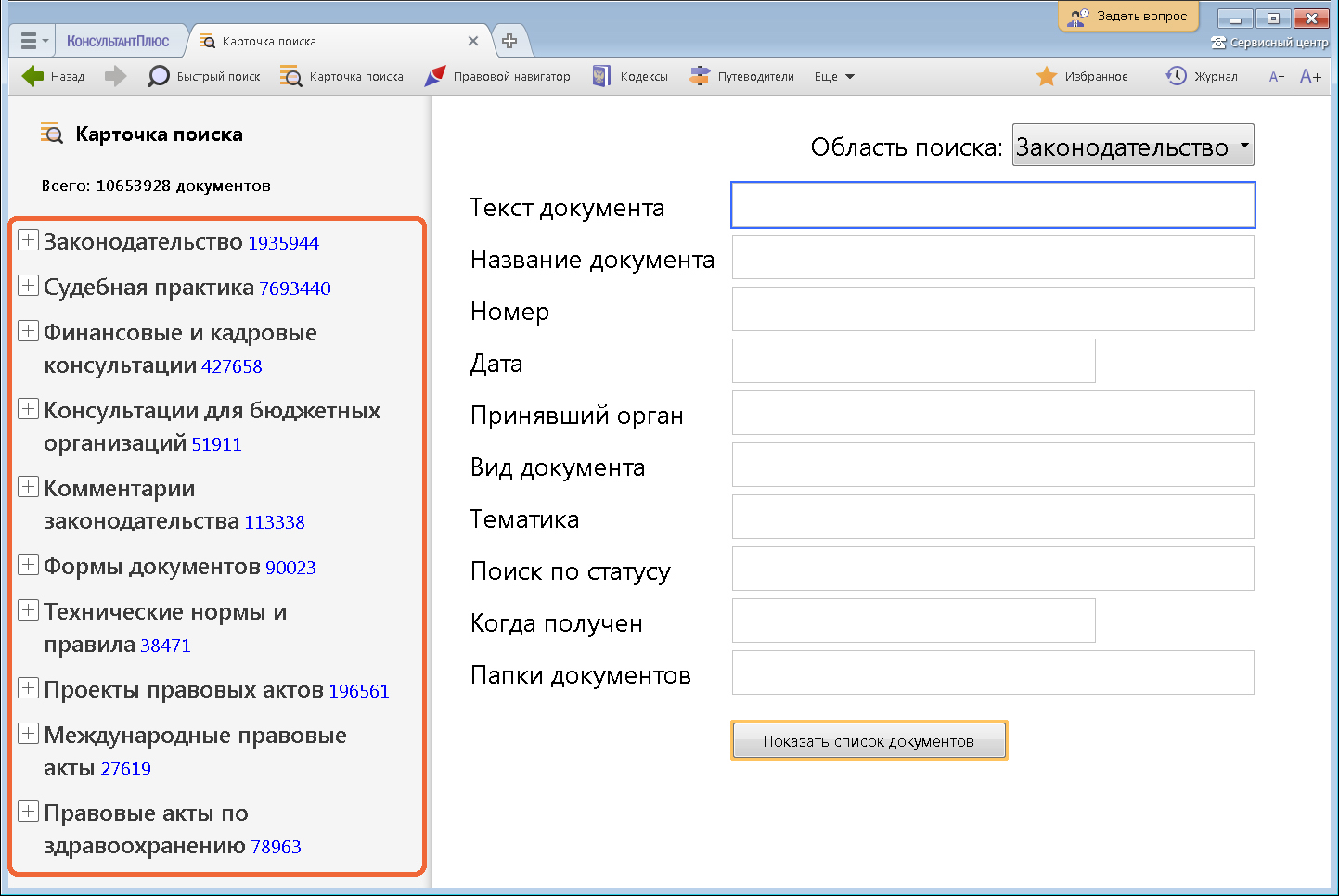Click the Номер input field

click(993, 309)
